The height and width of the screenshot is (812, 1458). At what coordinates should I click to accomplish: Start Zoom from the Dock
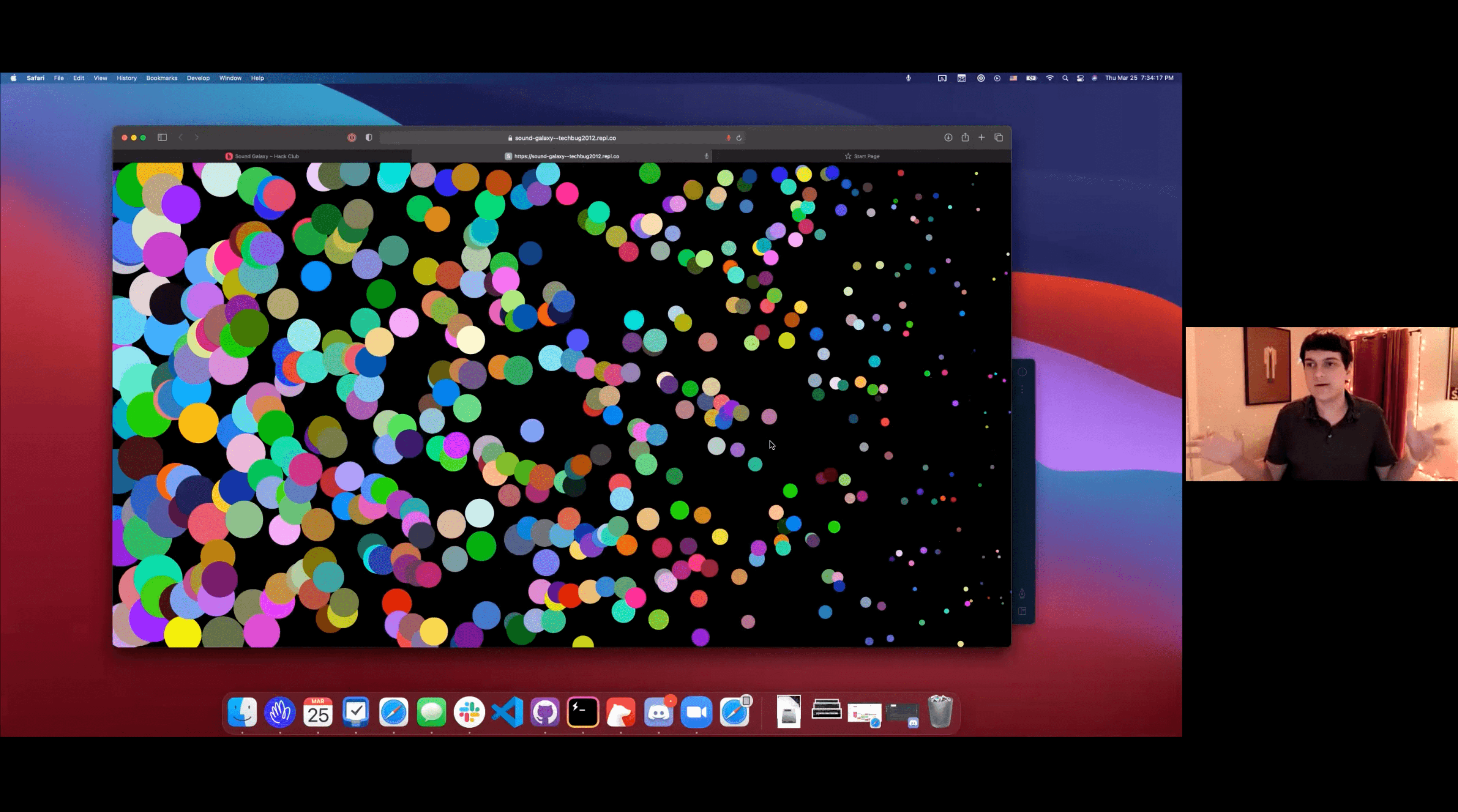coord(696,712)
